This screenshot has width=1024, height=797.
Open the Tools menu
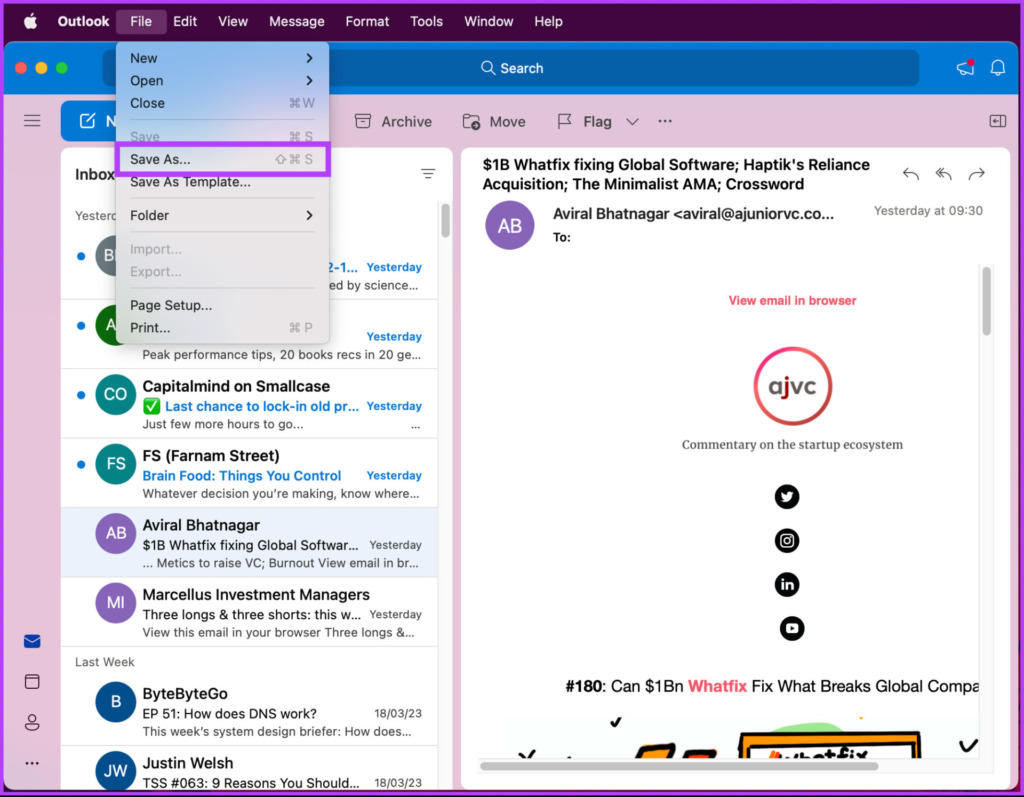[426, 22]
